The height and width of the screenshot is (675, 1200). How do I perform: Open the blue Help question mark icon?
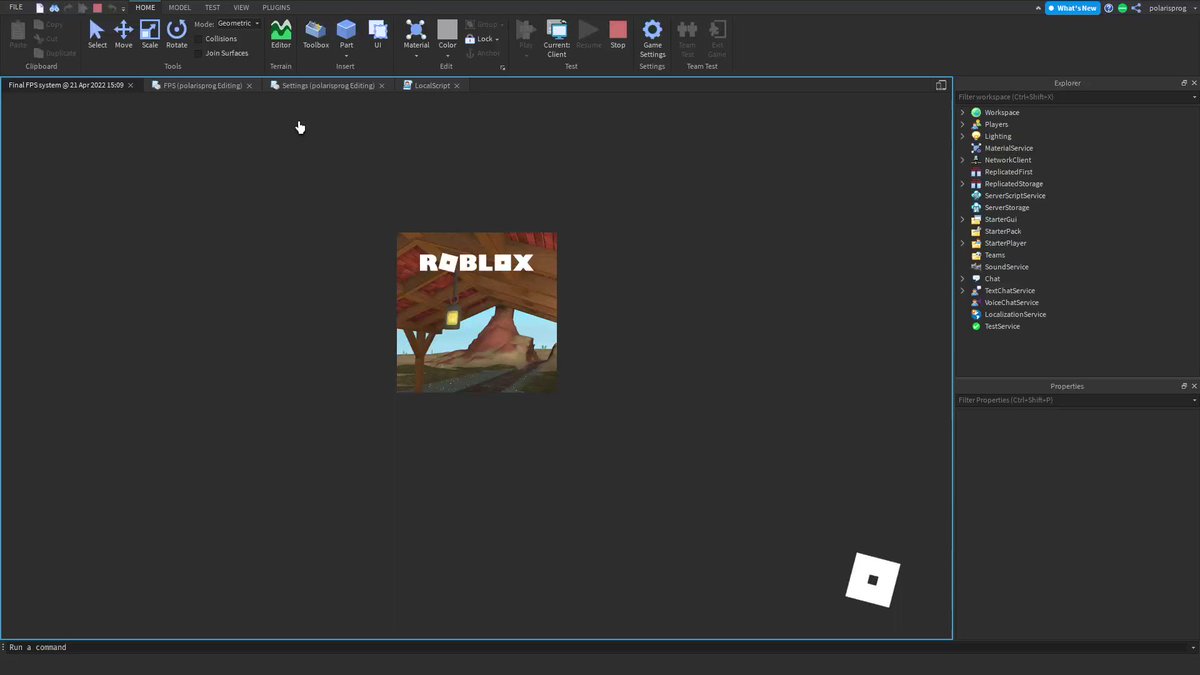1109,7
